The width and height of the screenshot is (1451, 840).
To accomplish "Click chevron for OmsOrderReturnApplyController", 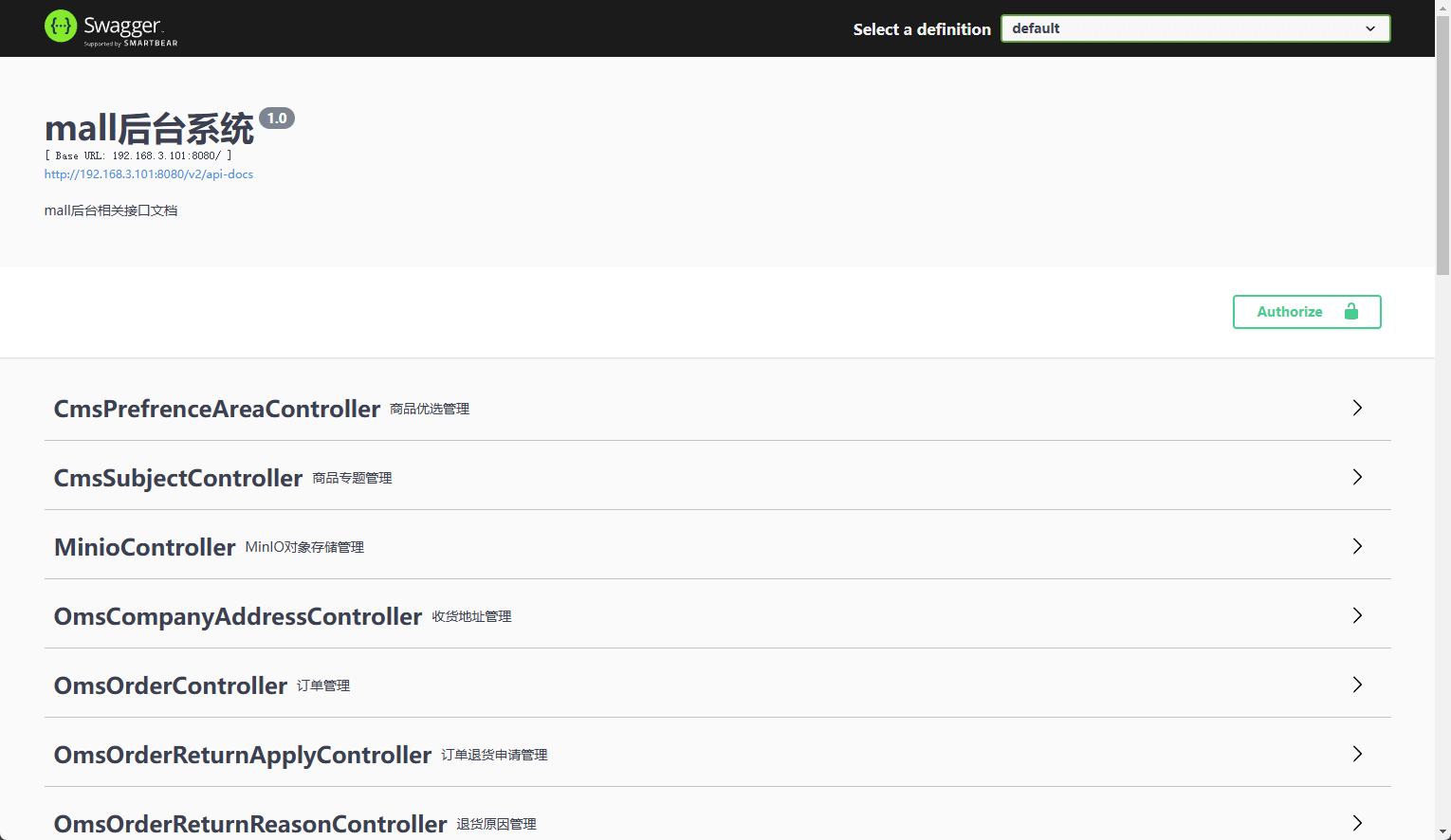I will [1357, 754].
